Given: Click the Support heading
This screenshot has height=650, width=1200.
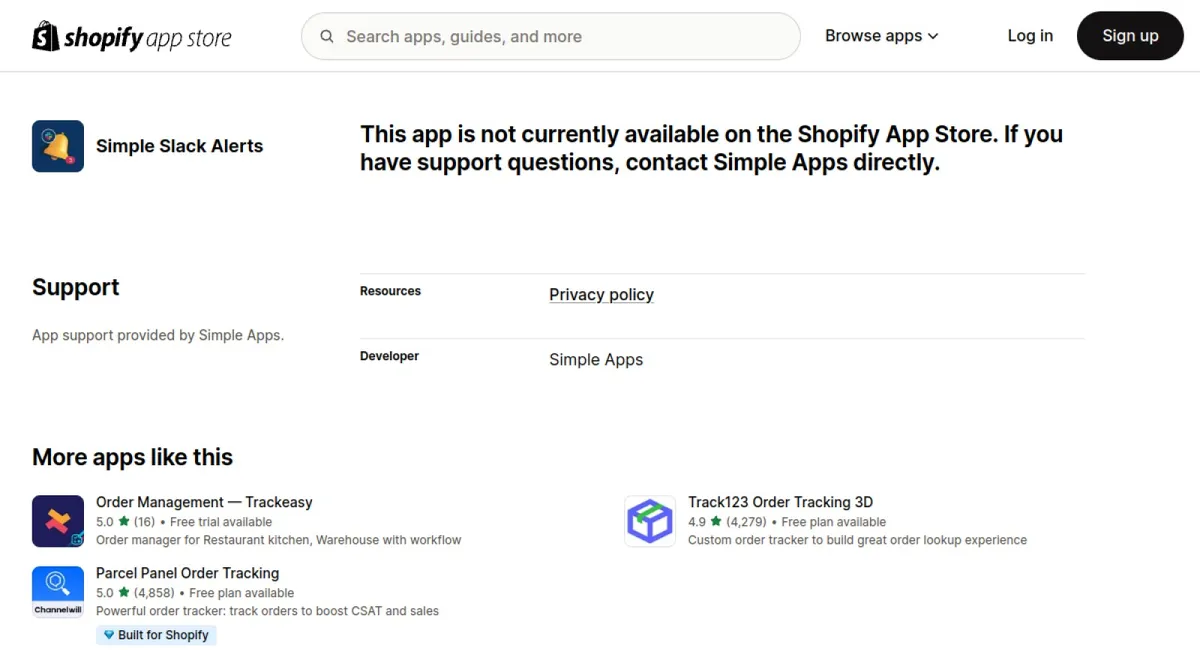Looking at the screenshot, I should 75,287.
